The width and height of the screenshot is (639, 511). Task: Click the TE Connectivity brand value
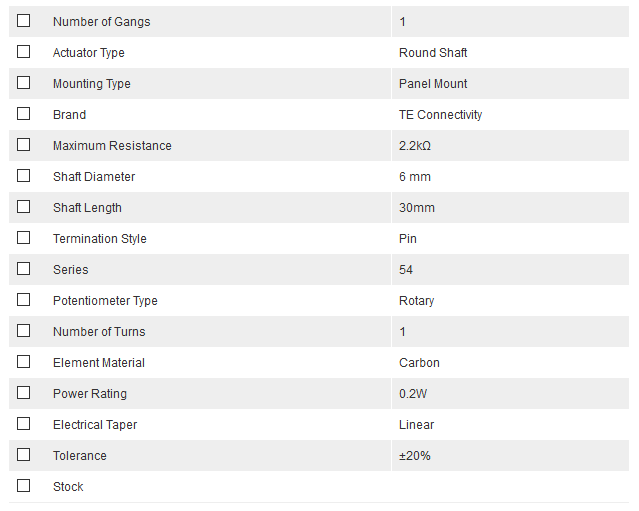pos(440,115)
